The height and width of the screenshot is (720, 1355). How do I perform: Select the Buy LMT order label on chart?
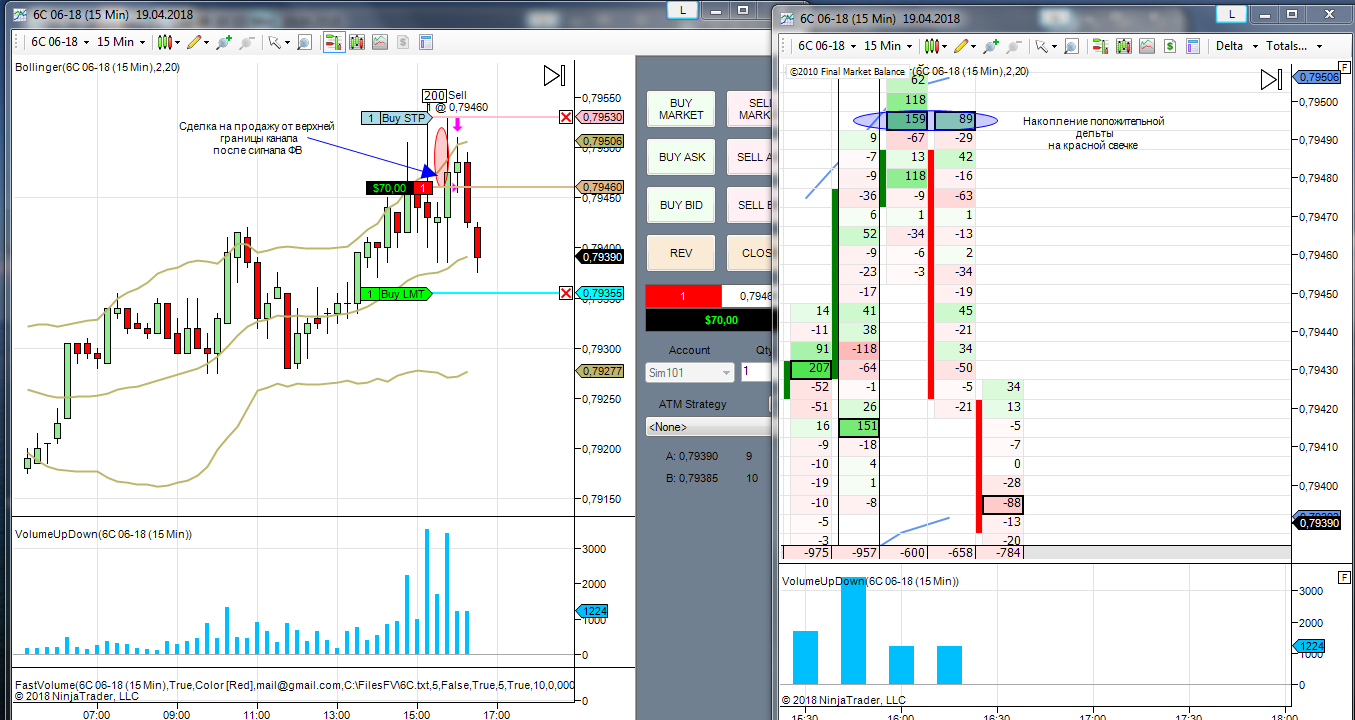pyautogui.click(x=396, y=293)
